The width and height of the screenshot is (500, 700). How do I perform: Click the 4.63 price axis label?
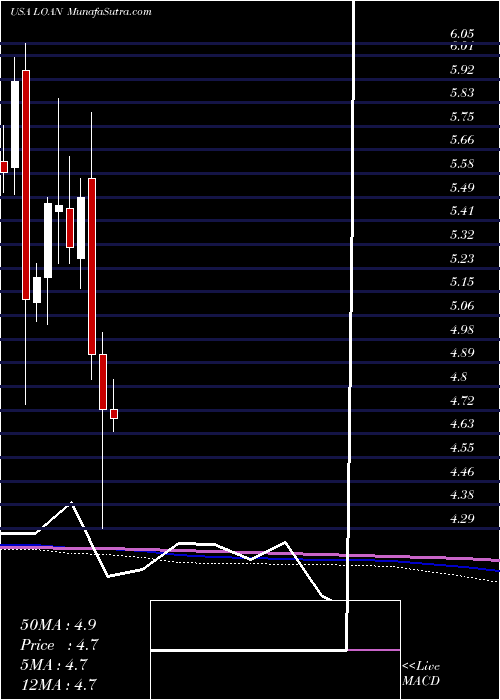[462, 424]
